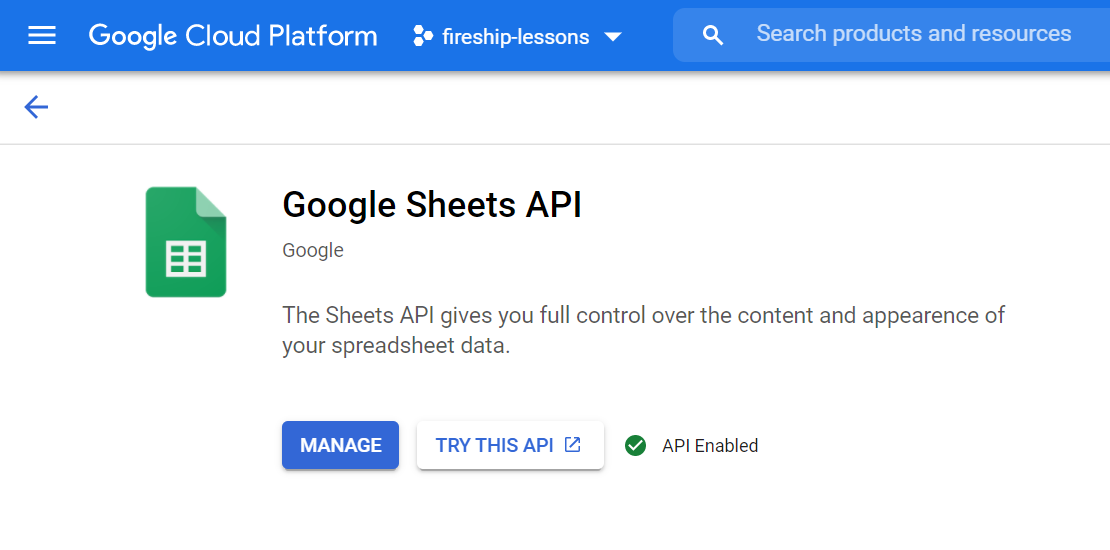Click the project hexagon dots icon
The image size is (1110, 550).
tap(422, 37)
